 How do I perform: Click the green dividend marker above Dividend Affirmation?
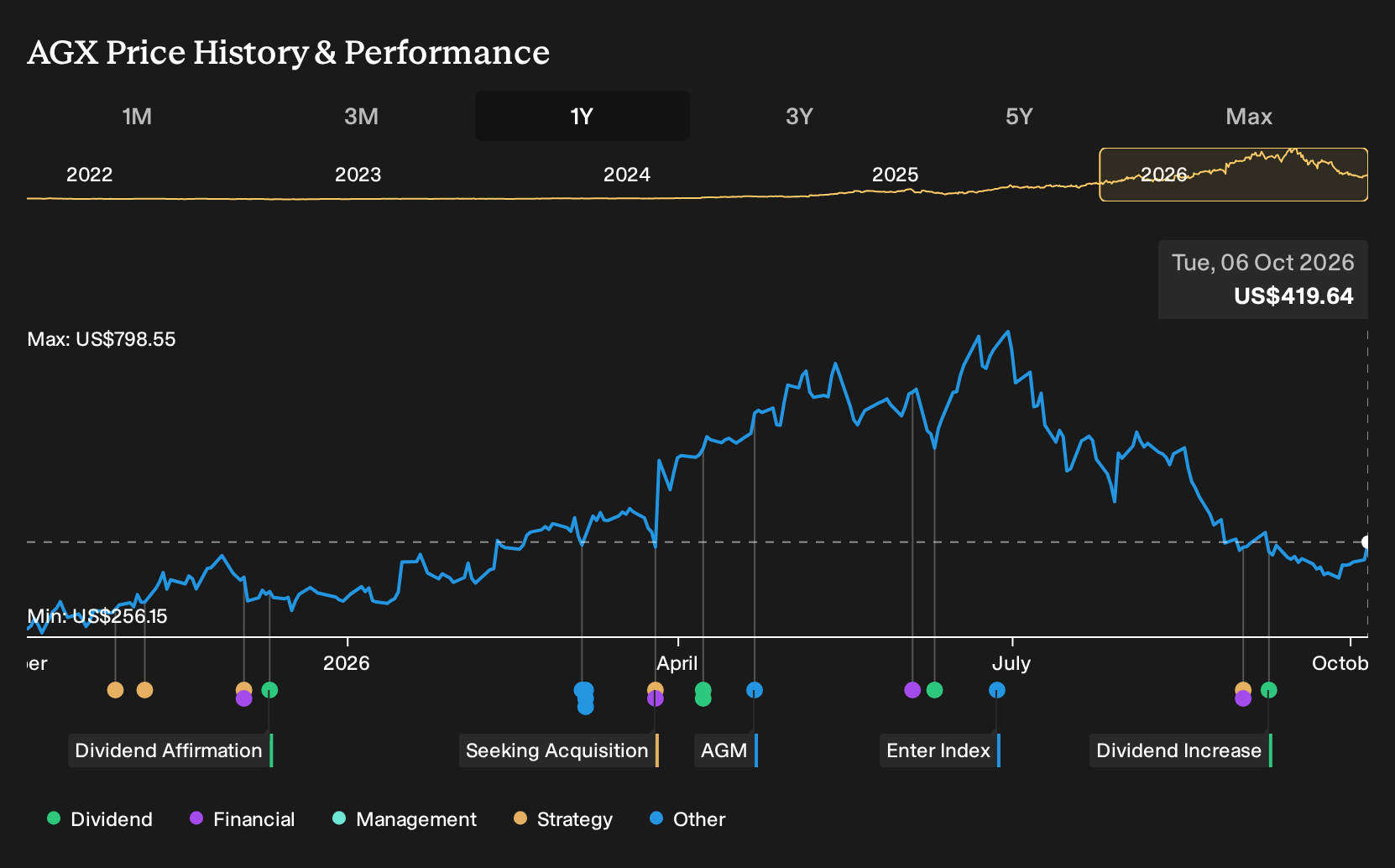tap(269, 690)
